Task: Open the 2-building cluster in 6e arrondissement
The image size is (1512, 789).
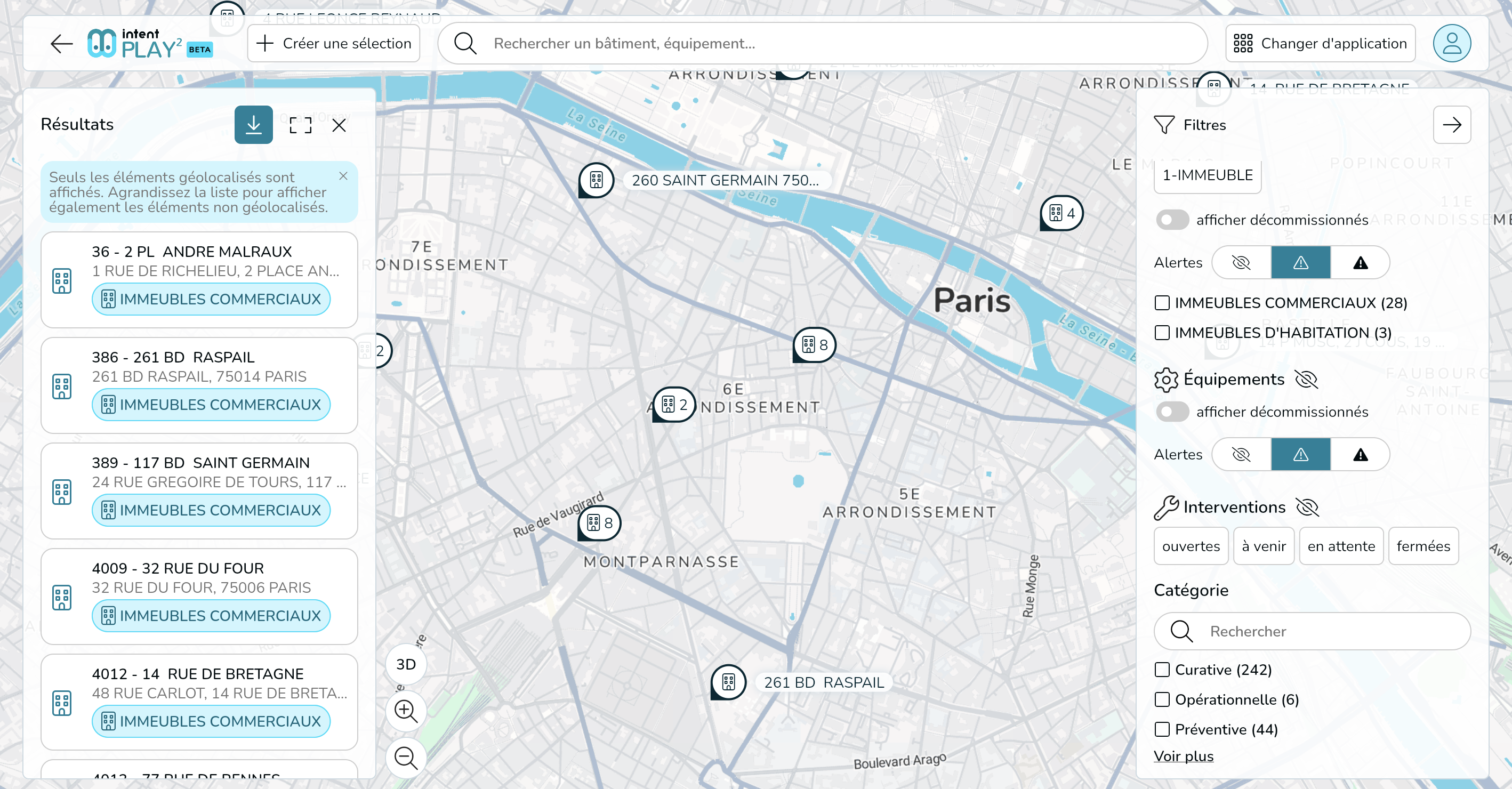Action: [674, 405]
